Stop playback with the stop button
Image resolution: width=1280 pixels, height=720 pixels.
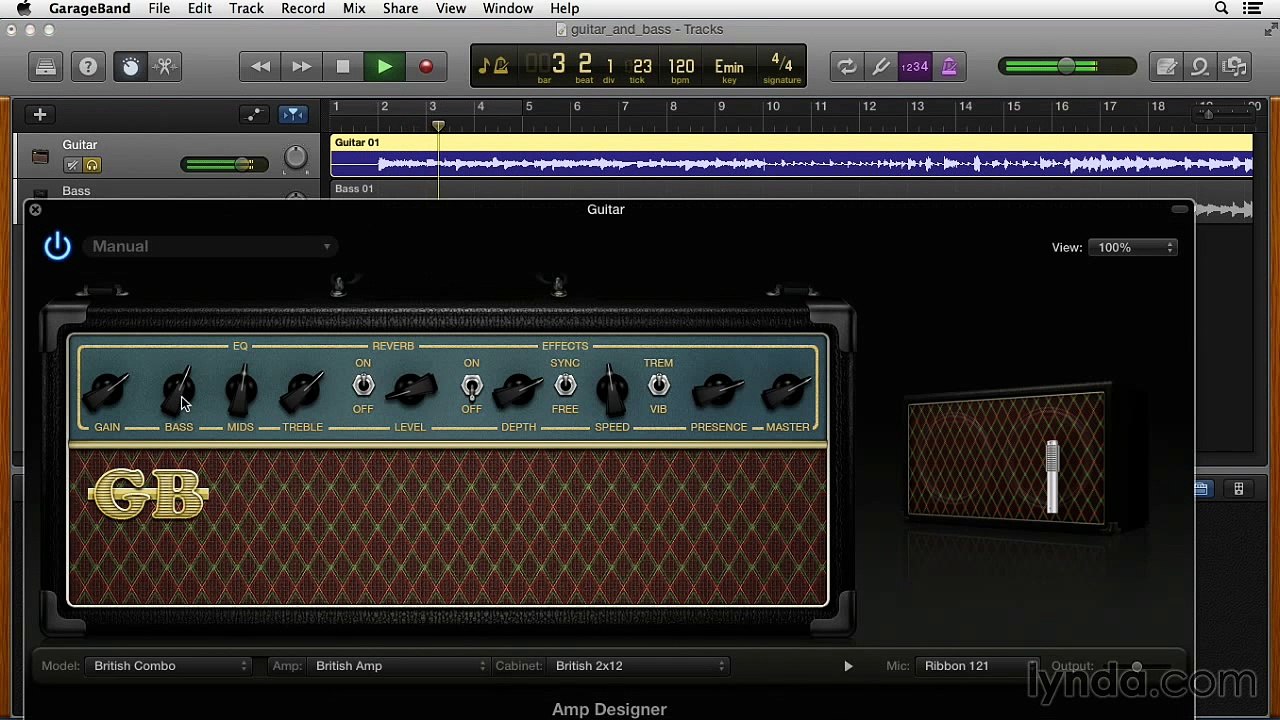pos(343,67)
